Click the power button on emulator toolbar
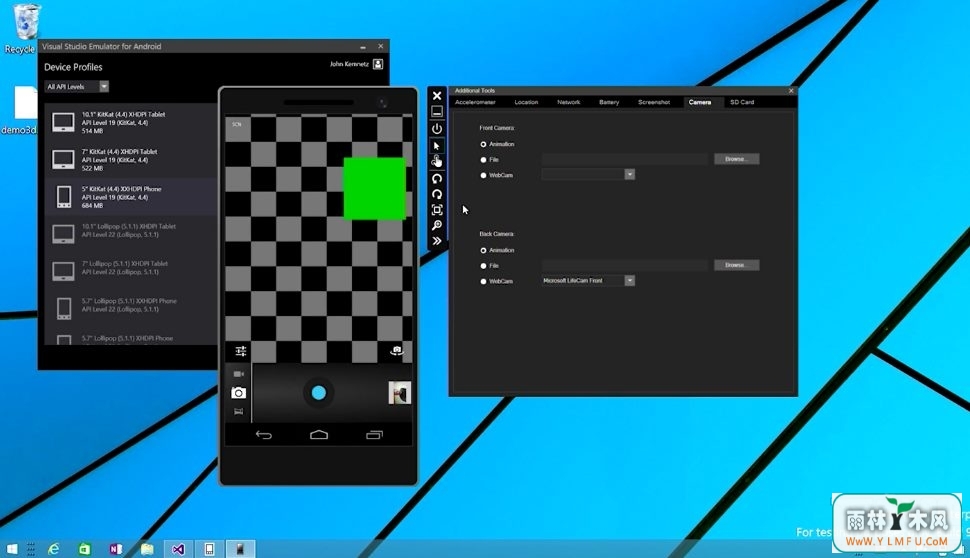This screenshot has width=970, height=558. [x=437, y=129]
